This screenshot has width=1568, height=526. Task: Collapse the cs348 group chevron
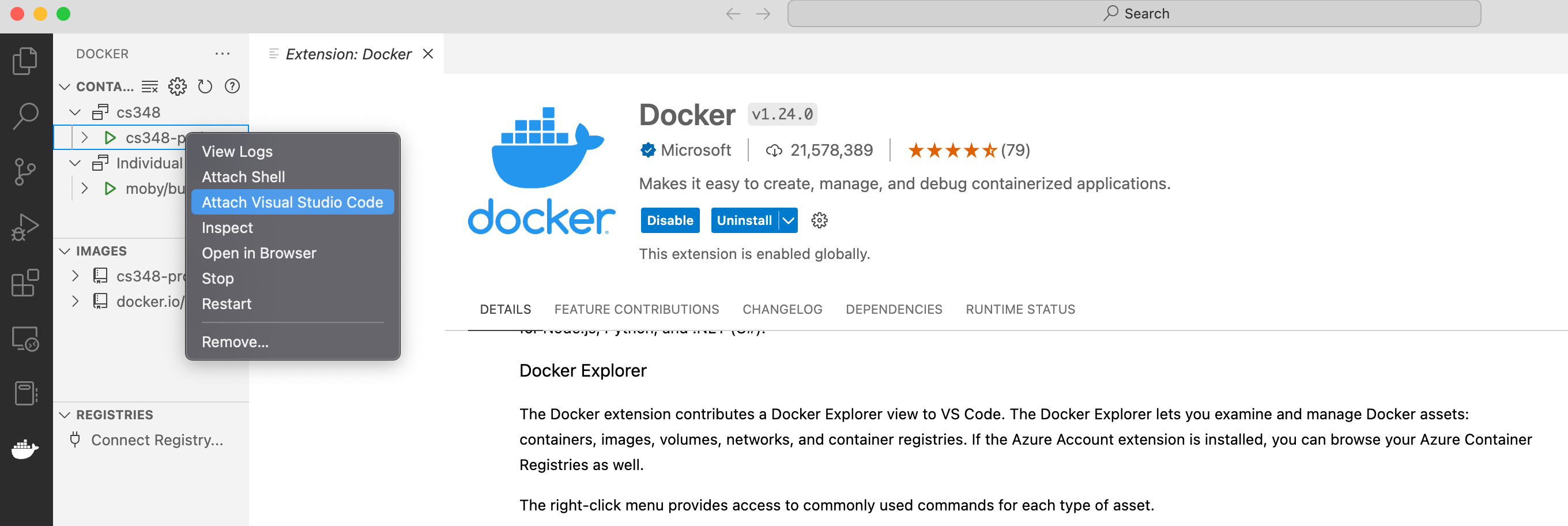(75, 112)
